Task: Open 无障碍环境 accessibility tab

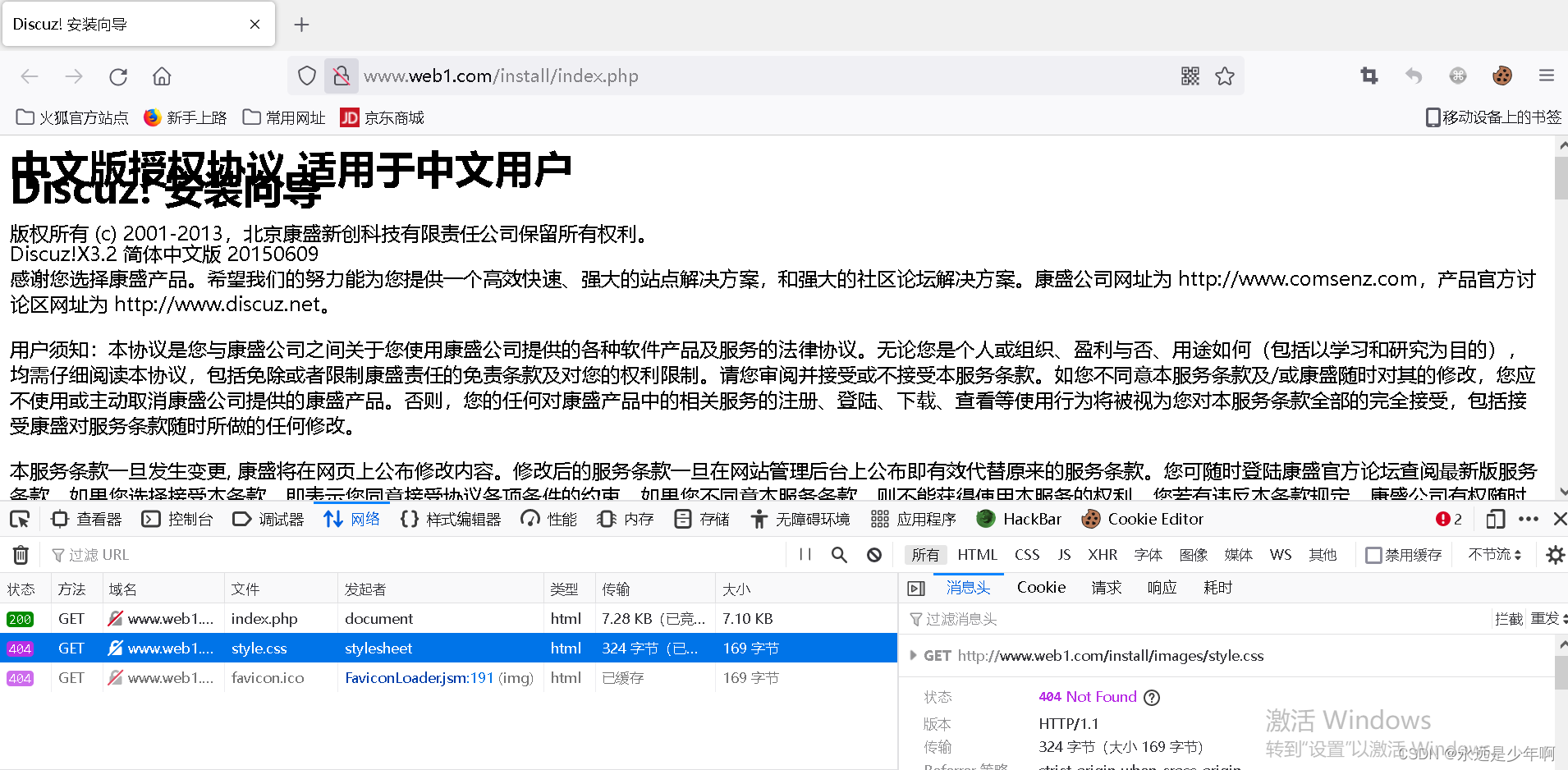Action: 800,519
